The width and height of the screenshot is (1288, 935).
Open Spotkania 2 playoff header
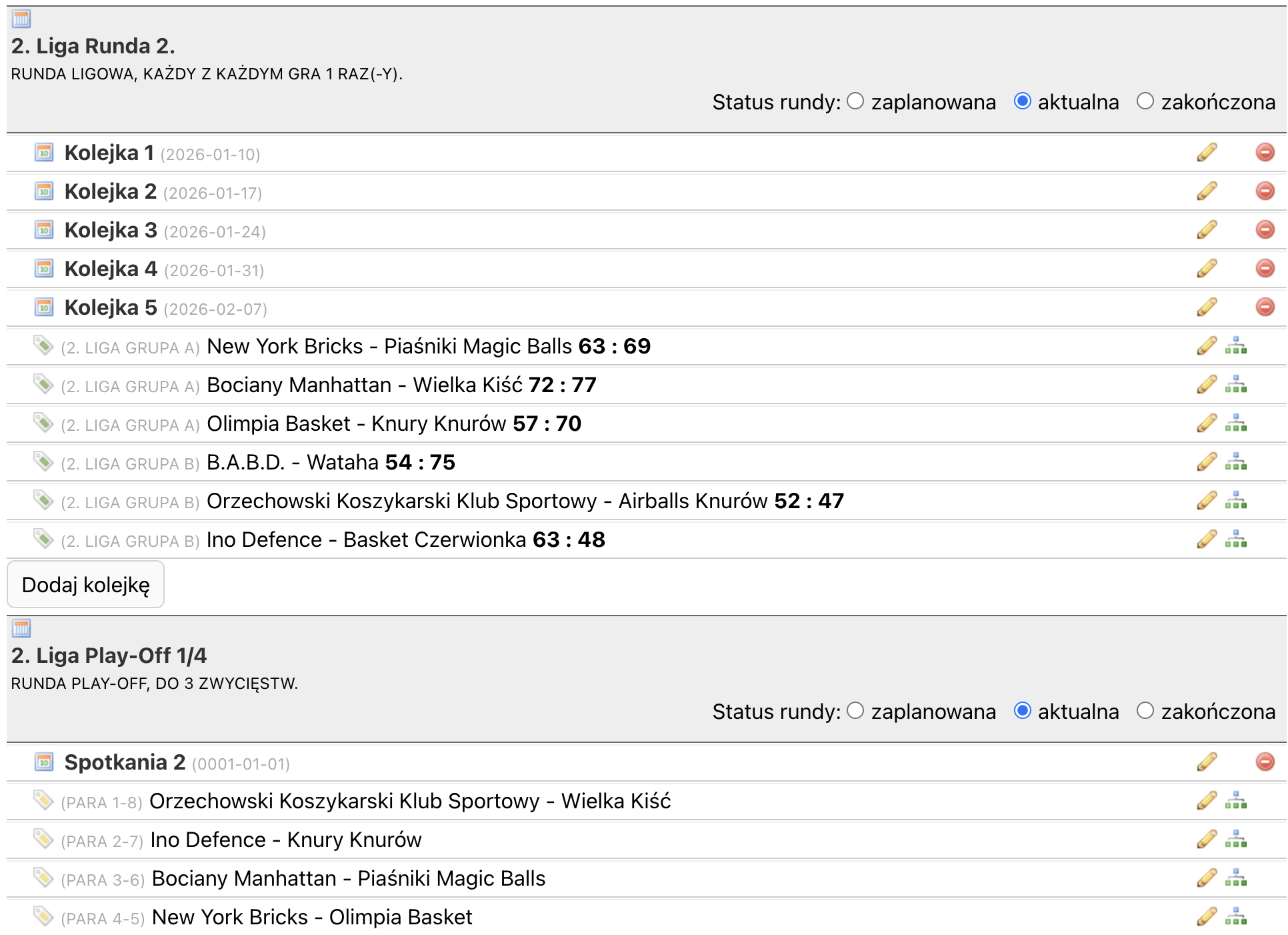click(x=125, y=763)
